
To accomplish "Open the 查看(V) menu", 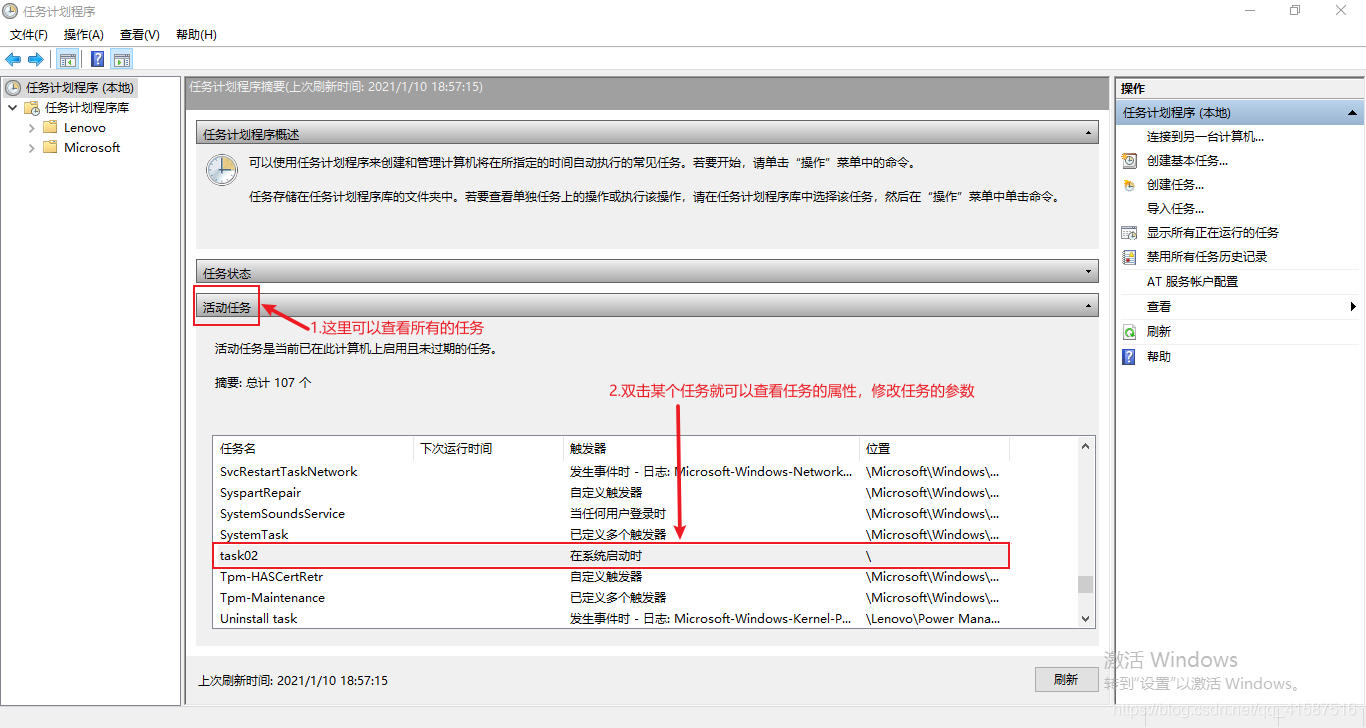I will 140,34.
